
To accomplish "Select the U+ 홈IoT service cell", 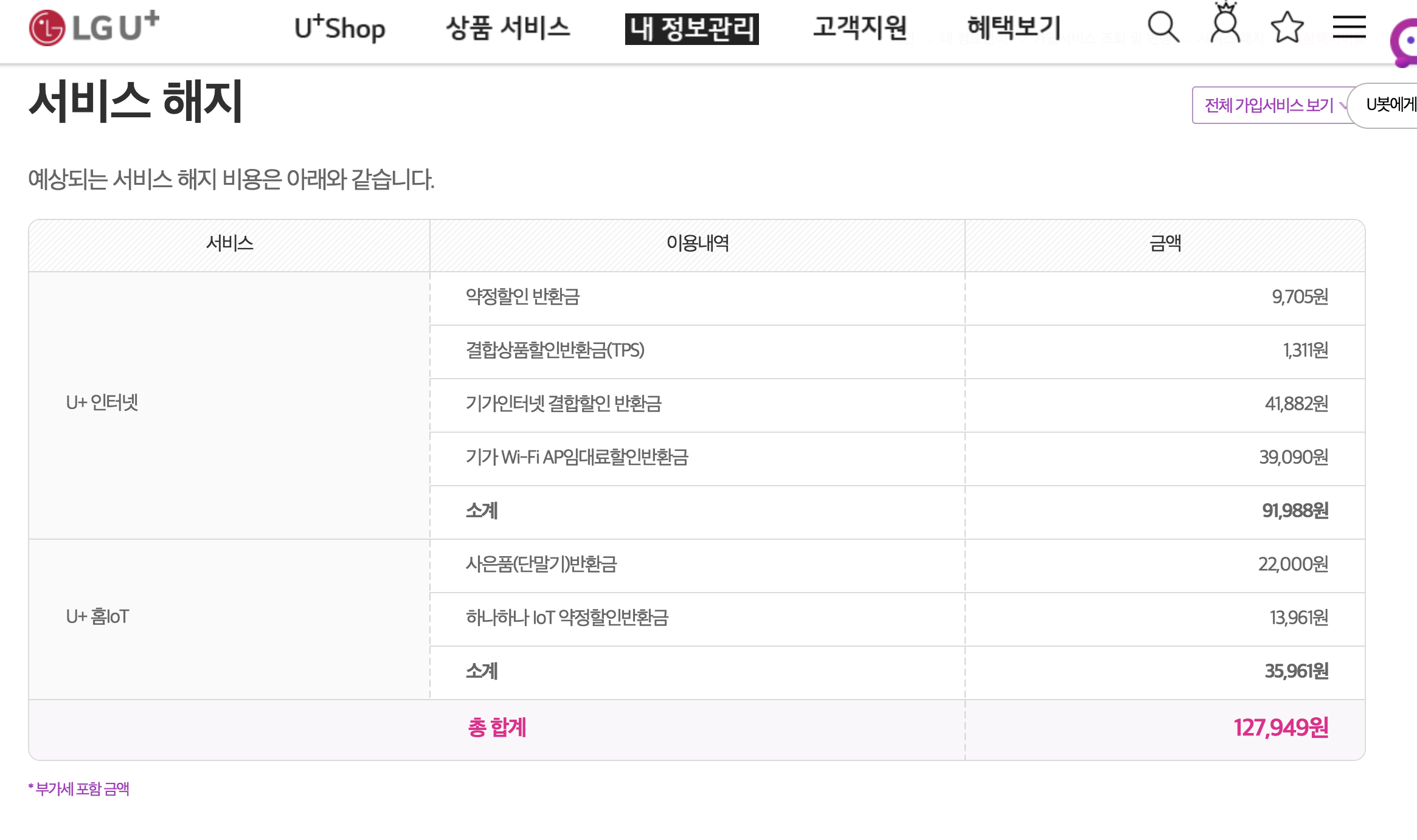I will [x=97, y=617].
